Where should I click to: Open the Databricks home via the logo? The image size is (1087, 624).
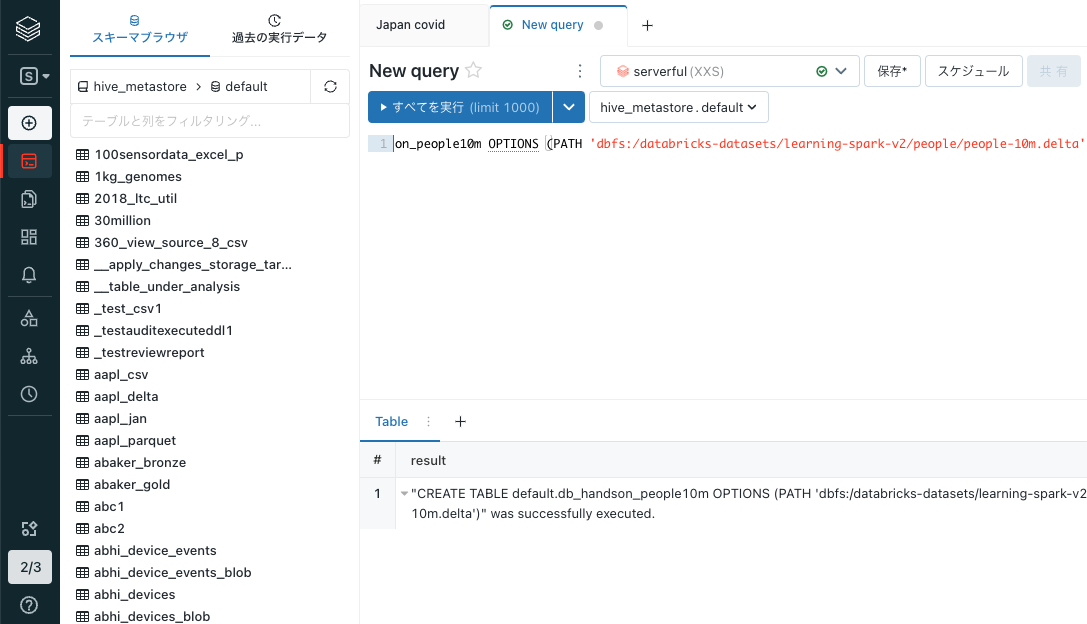tap(27, 27)
